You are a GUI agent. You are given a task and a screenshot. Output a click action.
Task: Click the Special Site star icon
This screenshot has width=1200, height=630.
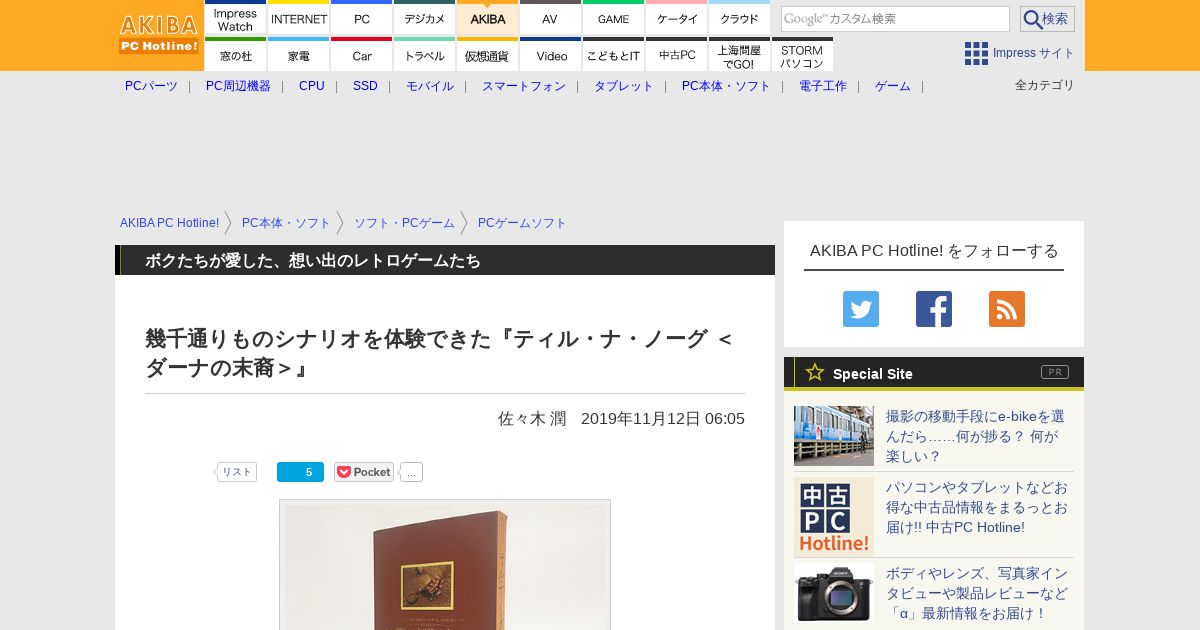pos(815,372)
